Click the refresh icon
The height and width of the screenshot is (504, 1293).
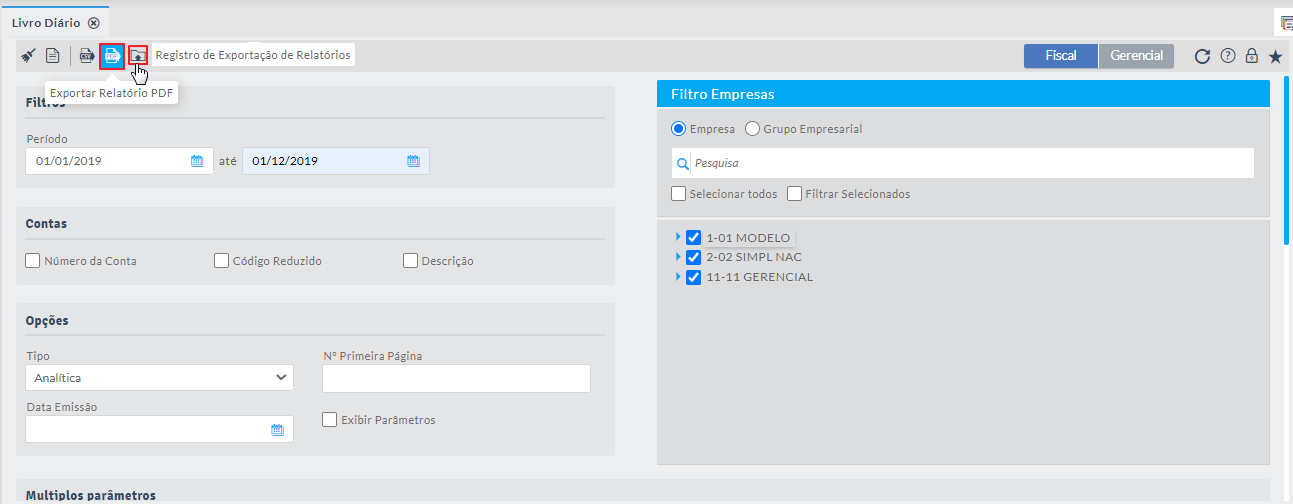[1203, 57]
